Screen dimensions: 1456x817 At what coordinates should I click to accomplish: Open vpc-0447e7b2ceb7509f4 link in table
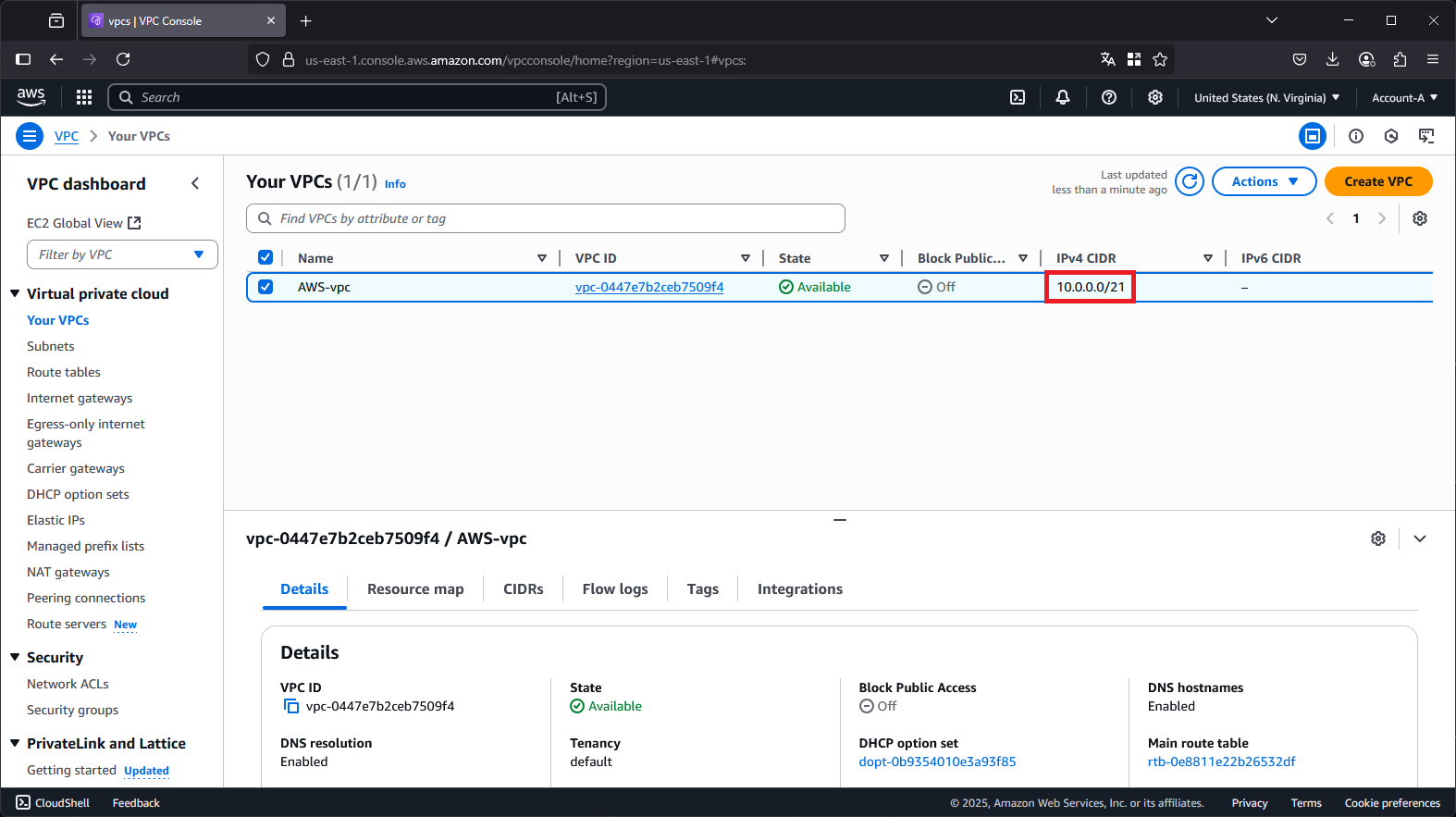coord(649,287)
